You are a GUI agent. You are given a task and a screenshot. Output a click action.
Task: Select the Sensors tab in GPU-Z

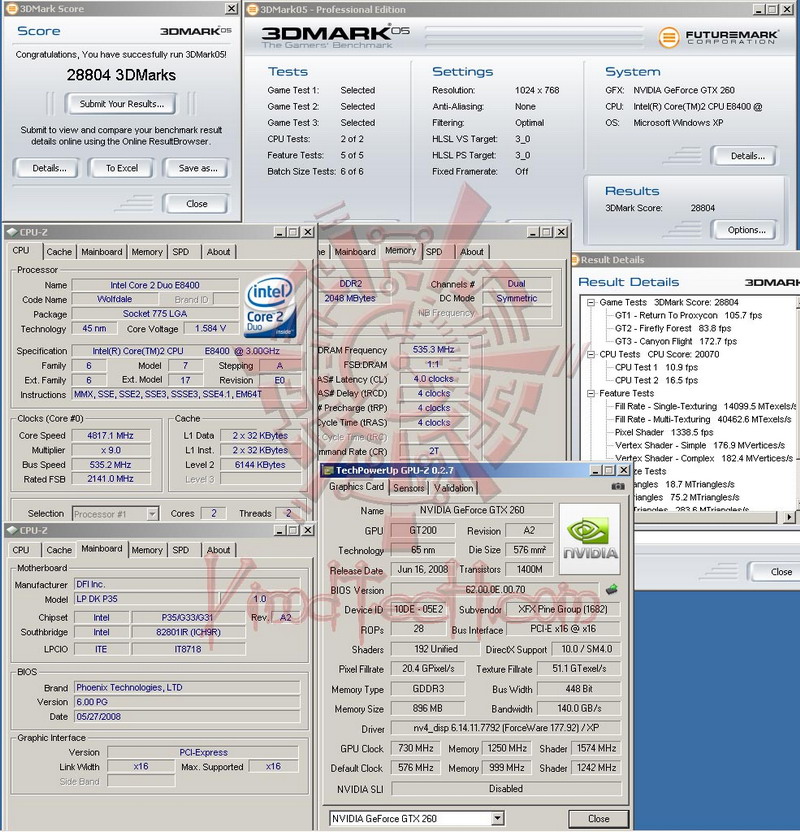point(408,488)
